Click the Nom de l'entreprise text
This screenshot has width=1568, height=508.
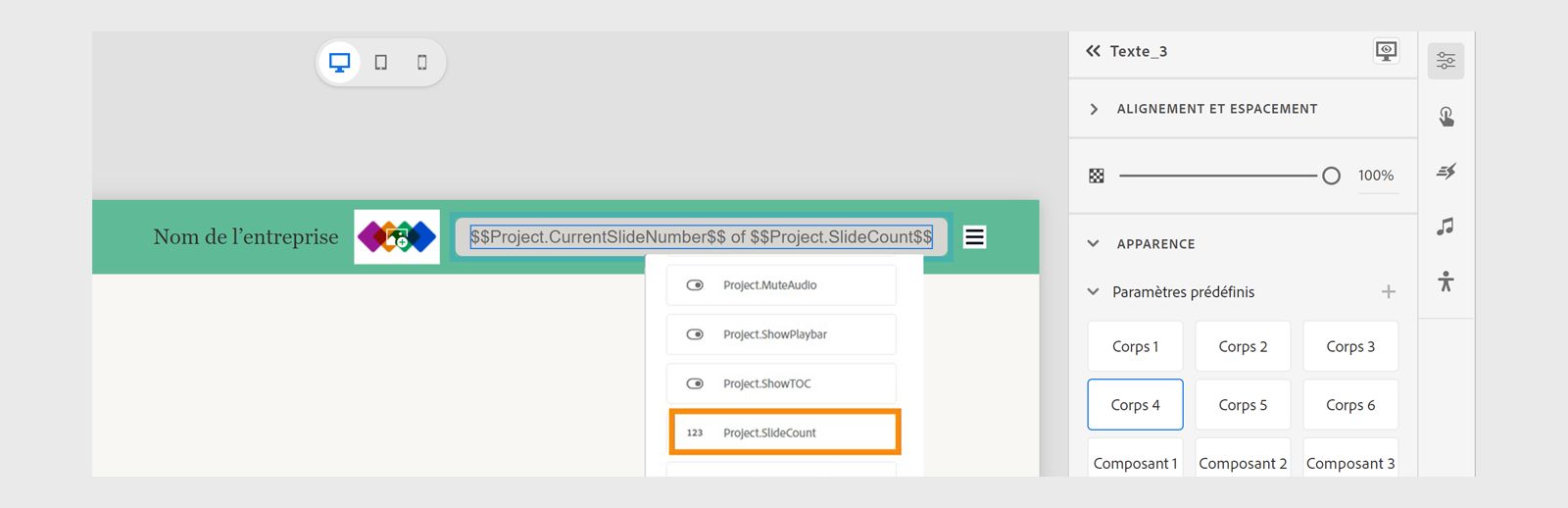point(246,237)
